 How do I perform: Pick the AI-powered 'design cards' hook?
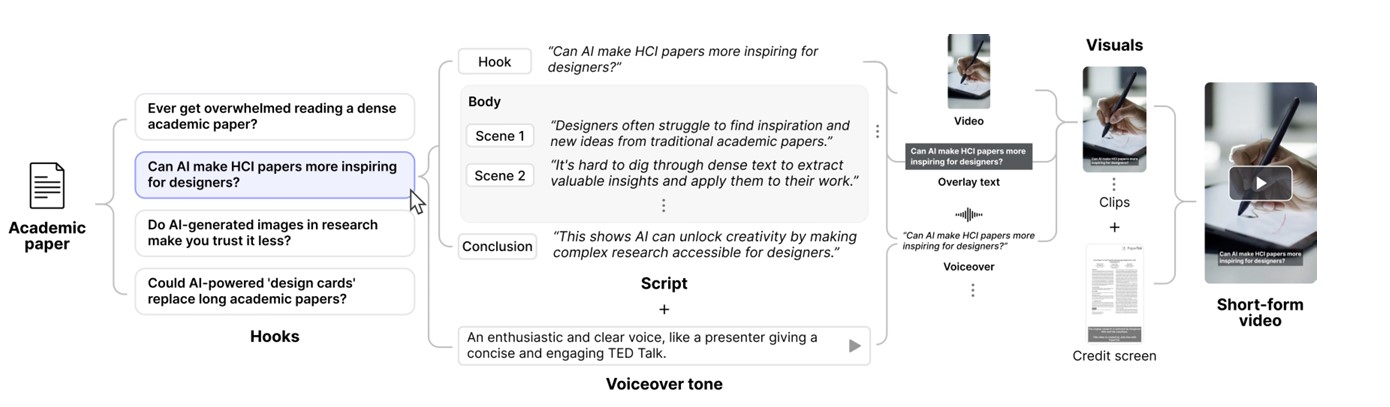click(x=274, y=291)
